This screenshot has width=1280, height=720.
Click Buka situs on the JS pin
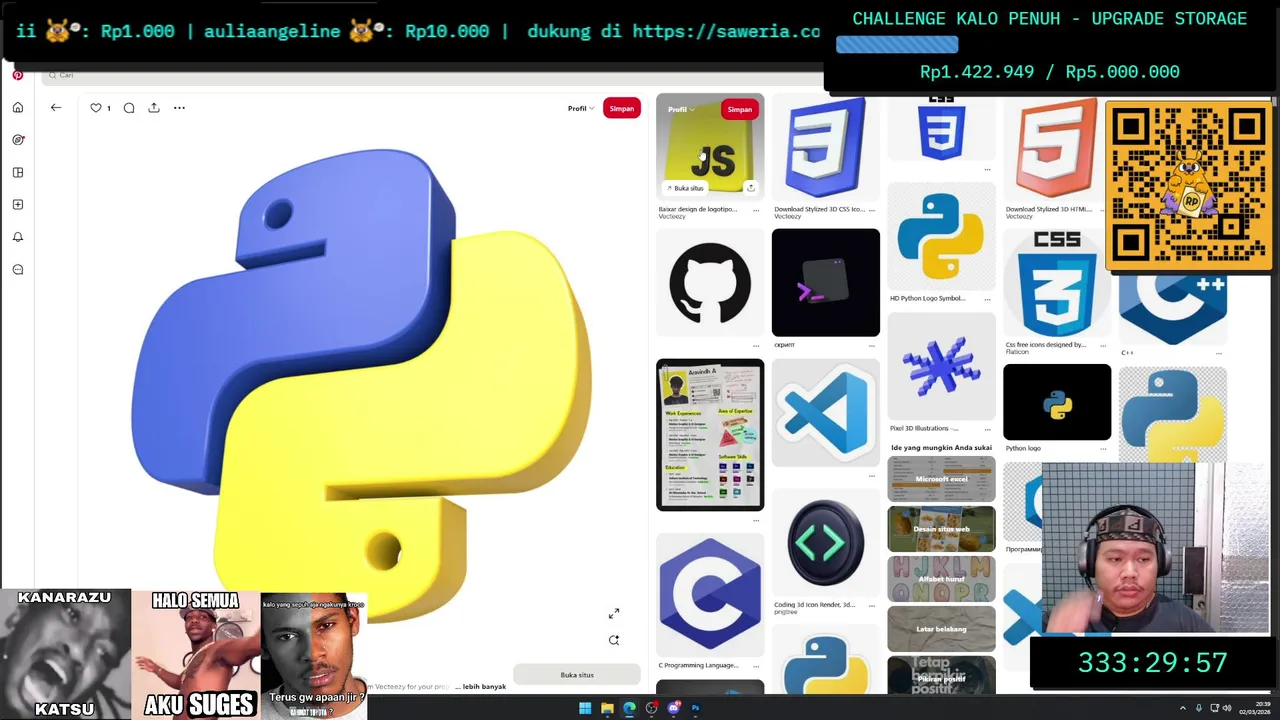point(685,188)
